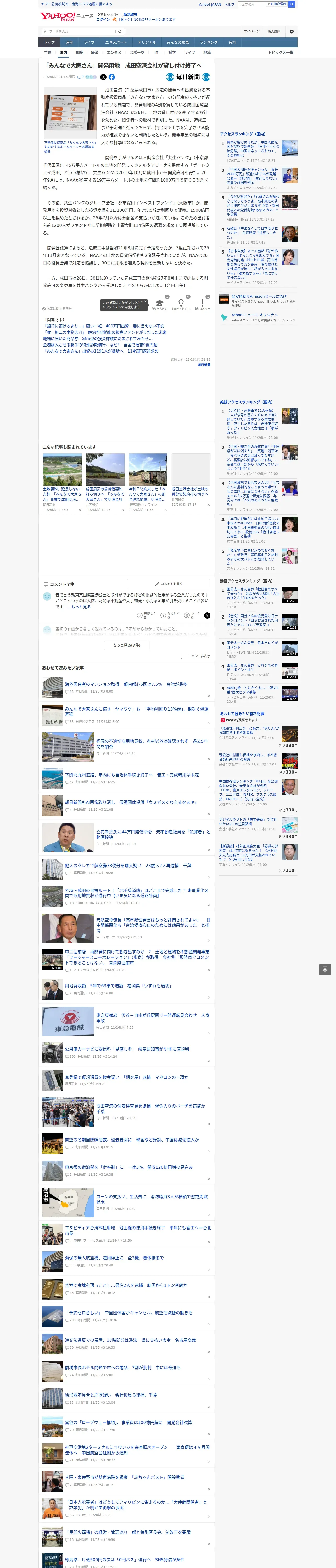Click the header web search magnifier button
336x1568 pixels.
[x=292, y=4]
